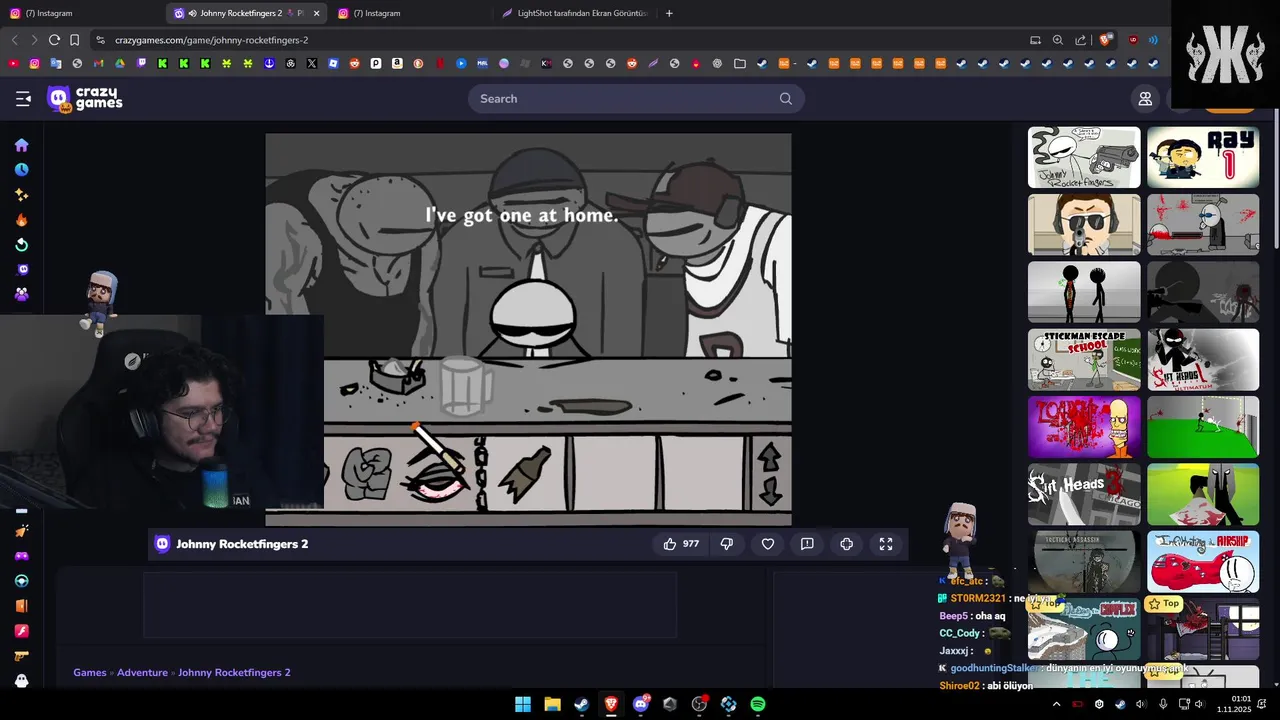This screenshot has width=1280, height=720.
Task: Open Multiplayer people icon in sidebar
Action: point(21,295)
